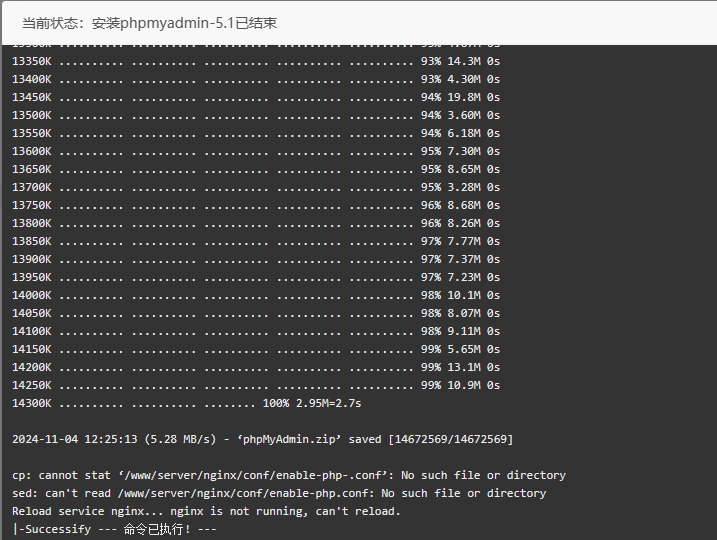Image resolution: width=717 pixels, height=540 pixels.
Task: Select the log line starting '13350K'
Action: pyautogui.click(x=256, y=61)
